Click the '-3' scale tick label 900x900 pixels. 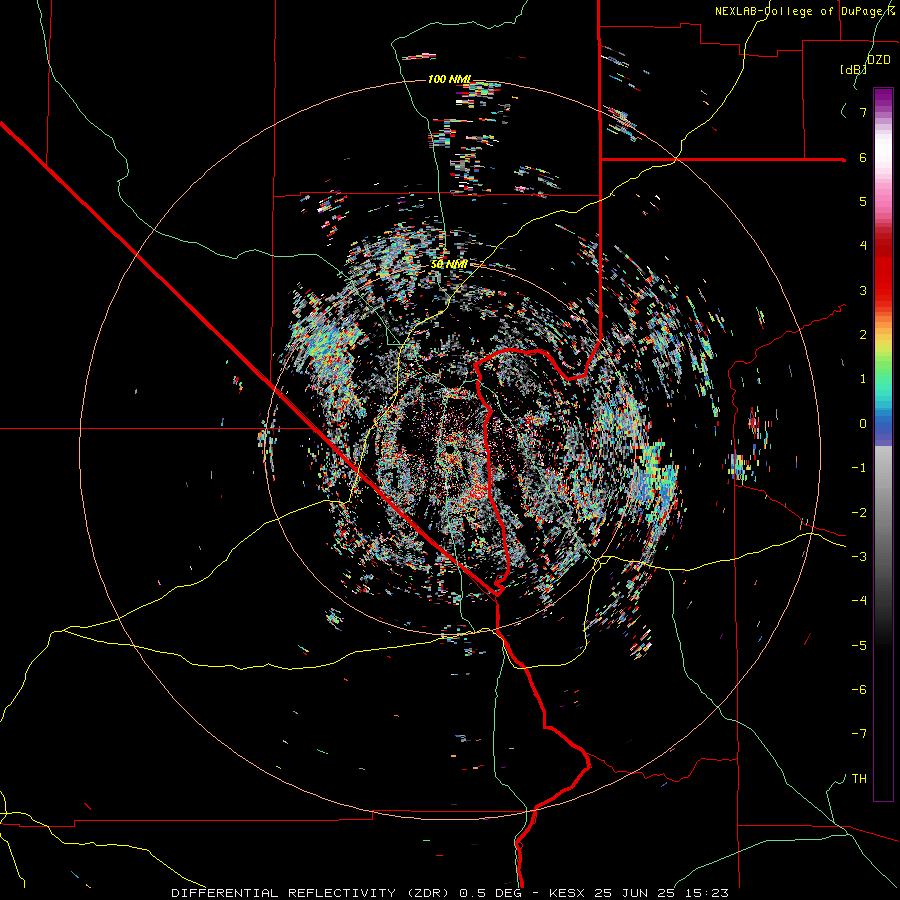[859, 557]
